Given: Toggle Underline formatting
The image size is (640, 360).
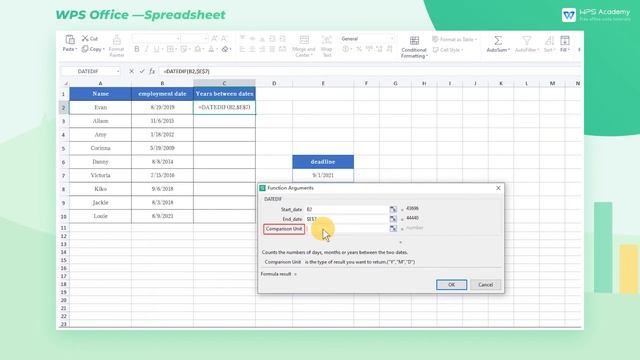Looking at the screenshot, I should (156, 49).
